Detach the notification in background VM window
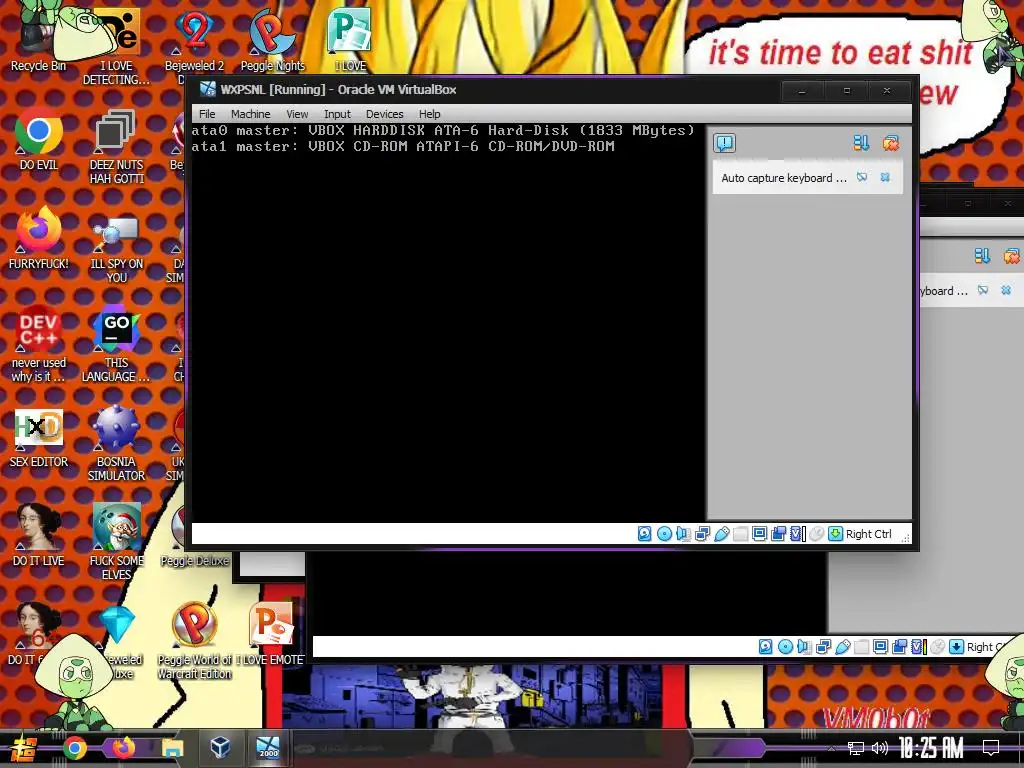This screenshot has width=1024, height=768. [x=983, y=290]
